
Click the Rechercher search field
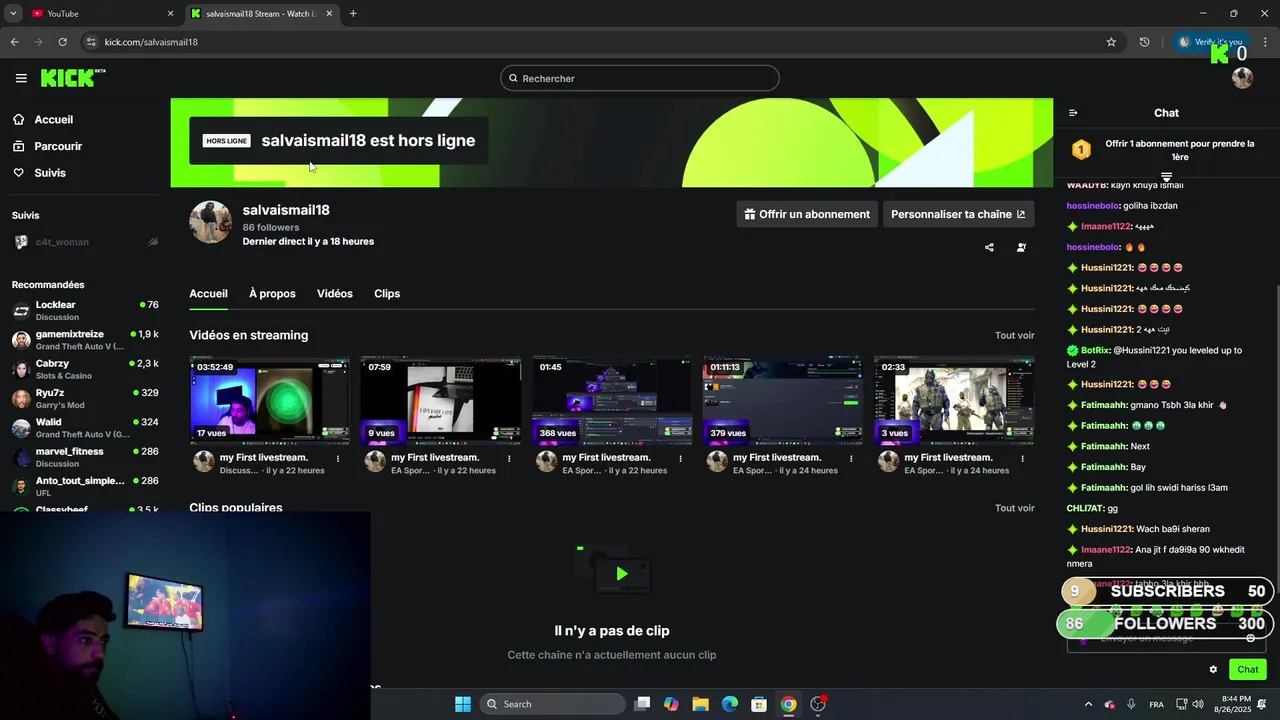point(640,78)
